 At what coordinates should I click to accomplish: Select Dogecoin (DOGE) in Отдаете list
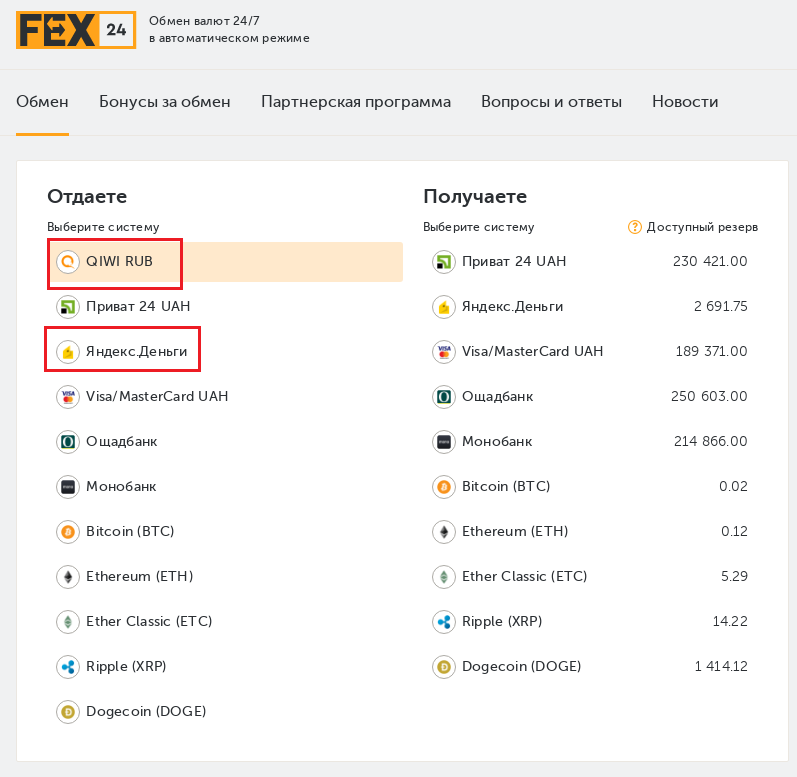point(146,712)
